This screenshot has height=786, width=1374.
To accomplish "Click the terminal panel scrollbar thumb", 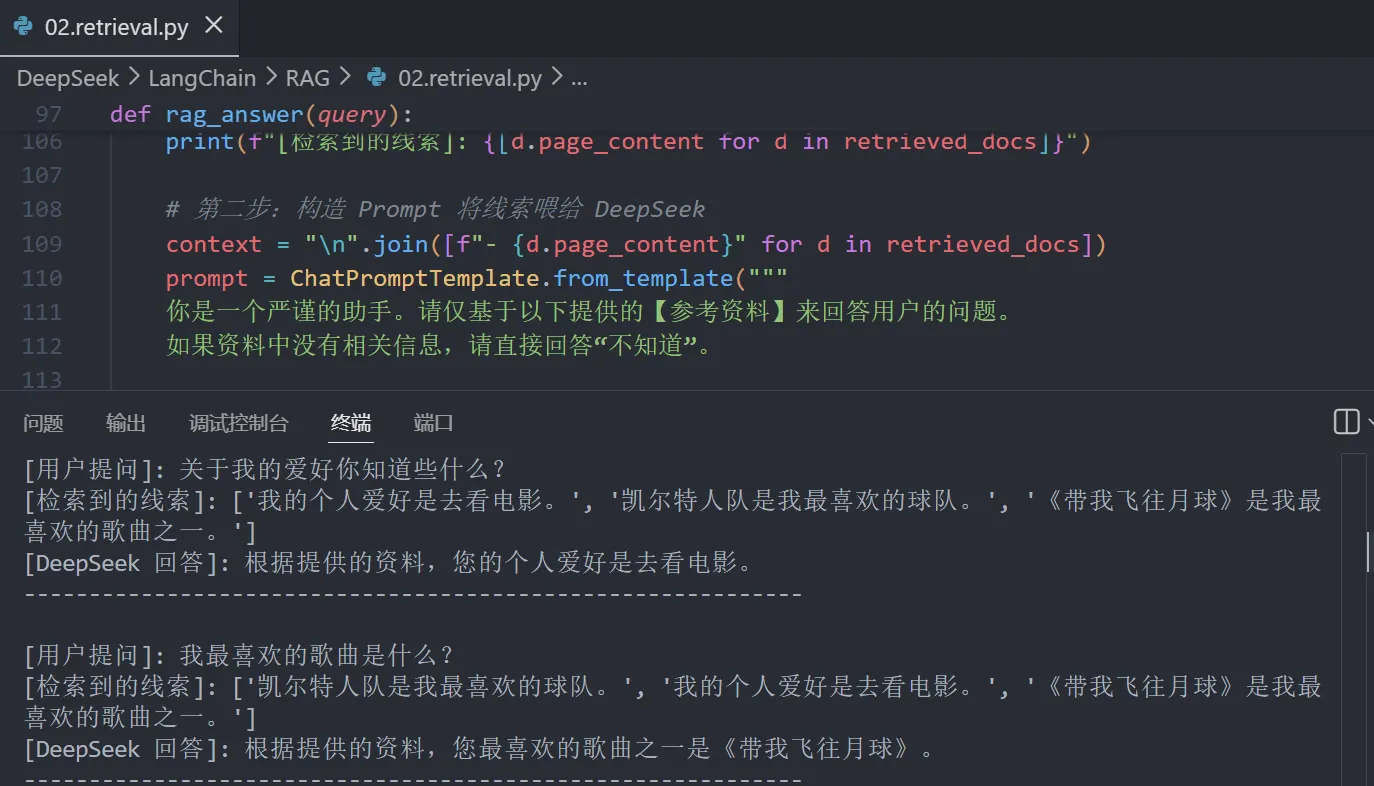I will point(1369,552).
